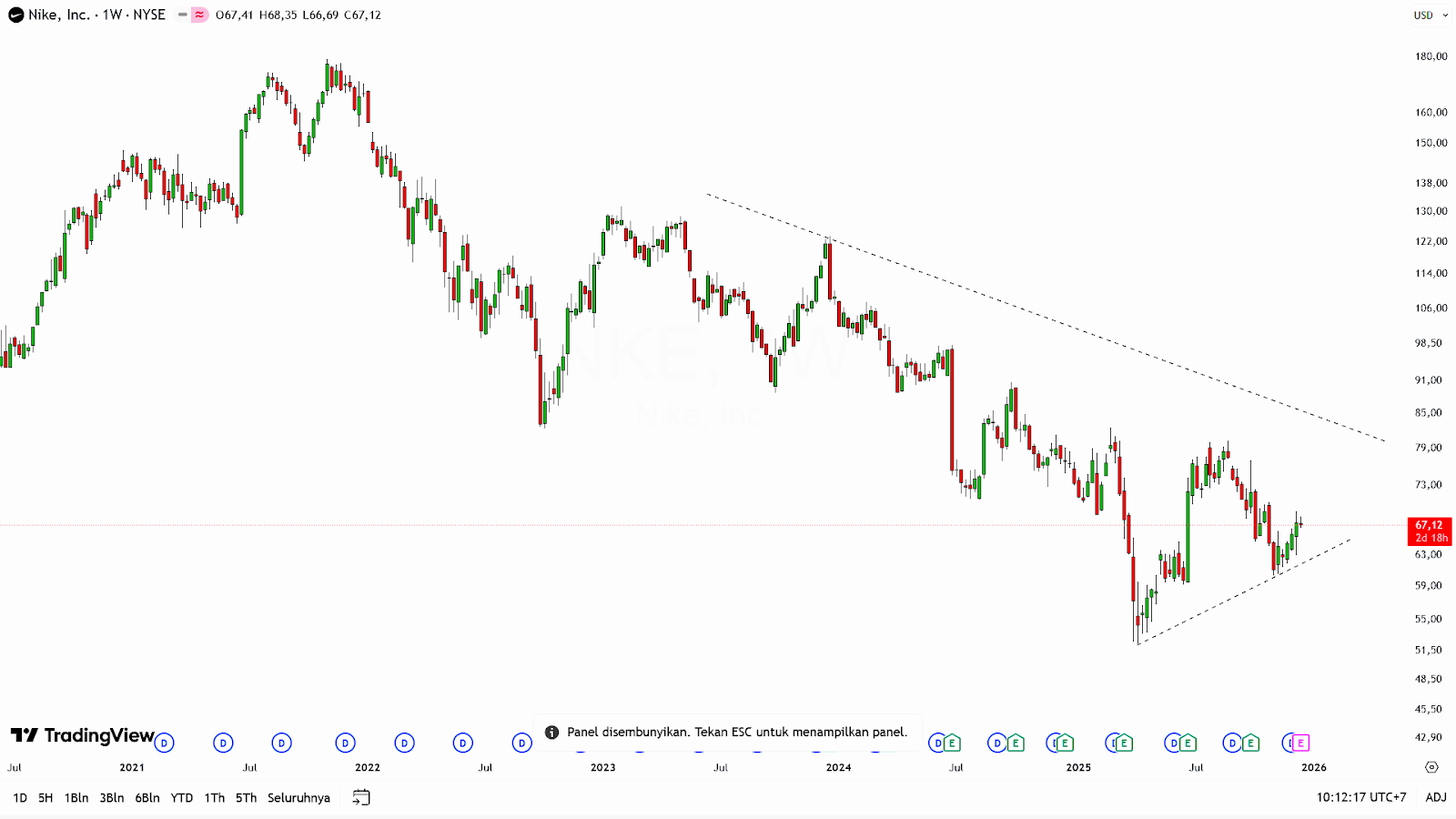Toggle the dividend marker under July 2025
This screenshot has width=1456, height=819.
click(x=1172, y=743)
